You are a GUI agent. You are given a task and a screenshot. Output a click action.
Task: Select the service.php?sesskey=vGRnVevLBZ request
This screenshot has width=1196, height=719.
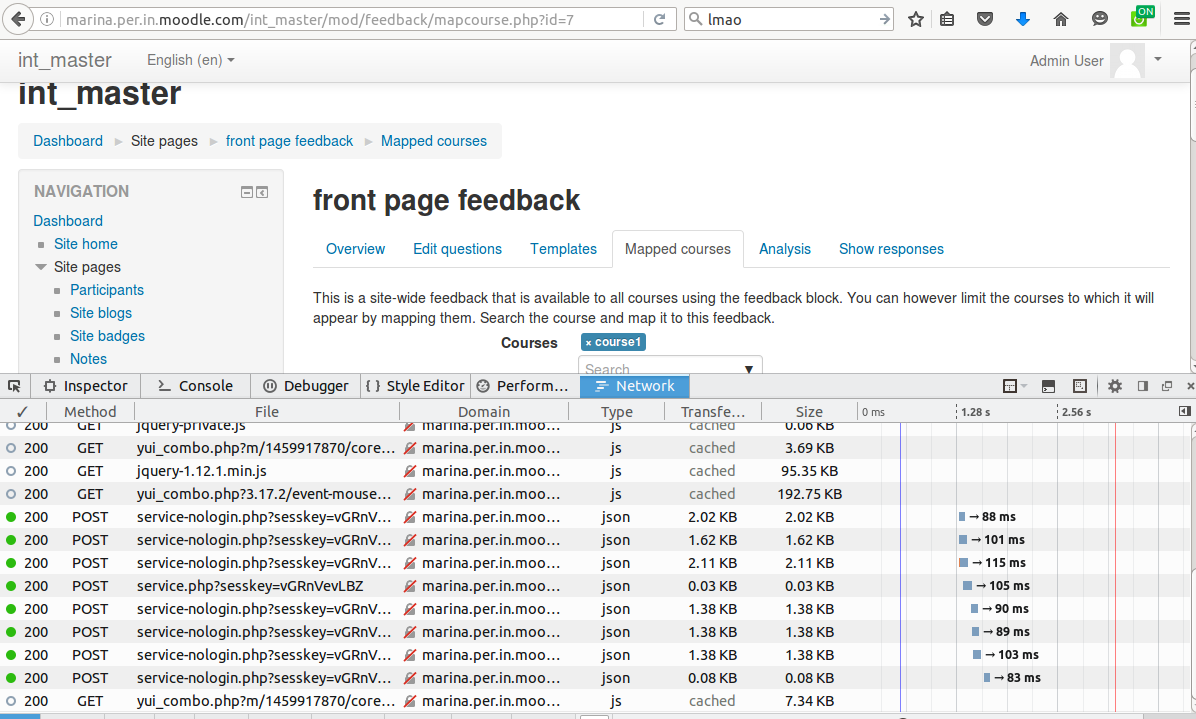click(595, 586)
